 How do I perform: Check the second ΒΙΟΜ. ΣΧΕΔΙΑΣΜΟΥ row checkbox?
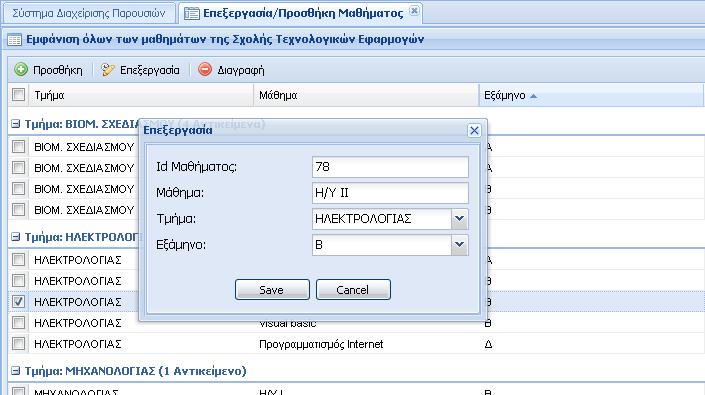click(x=18, y=168)
